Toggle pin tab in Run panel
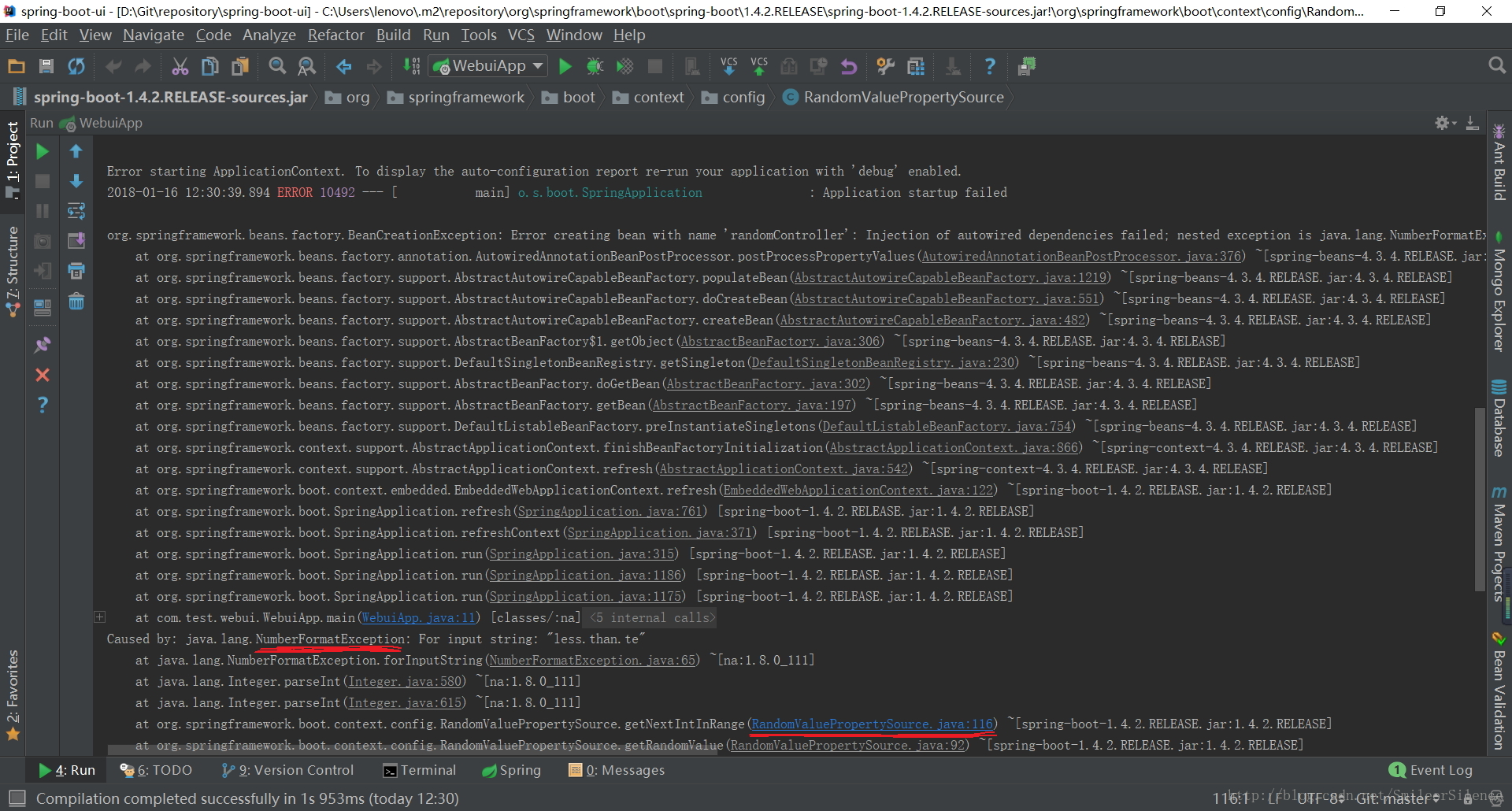 point(43,345)
